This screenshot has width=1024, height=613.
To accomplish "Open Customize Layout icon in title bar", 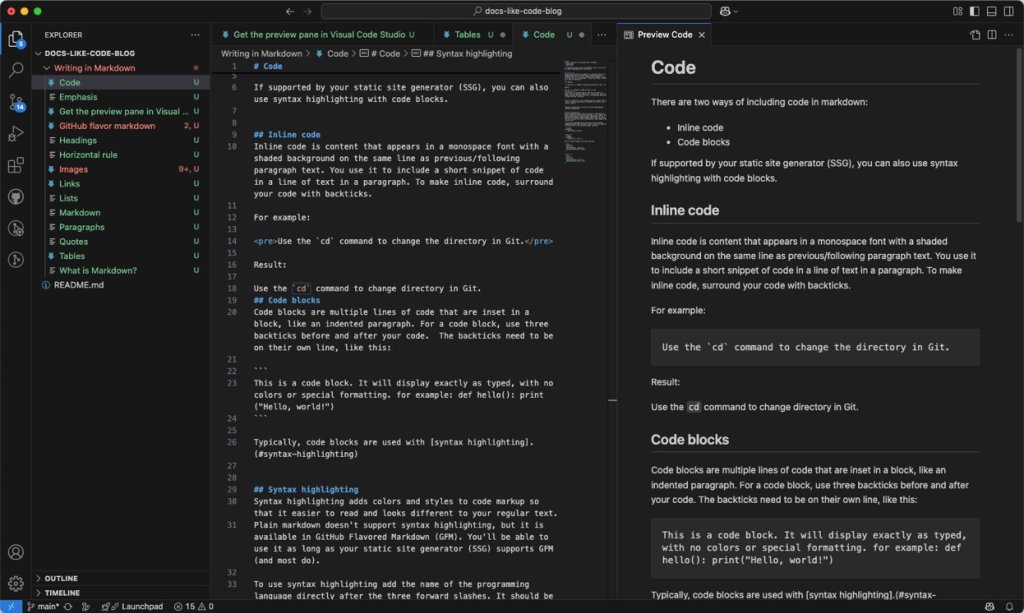I will [957, 11].
